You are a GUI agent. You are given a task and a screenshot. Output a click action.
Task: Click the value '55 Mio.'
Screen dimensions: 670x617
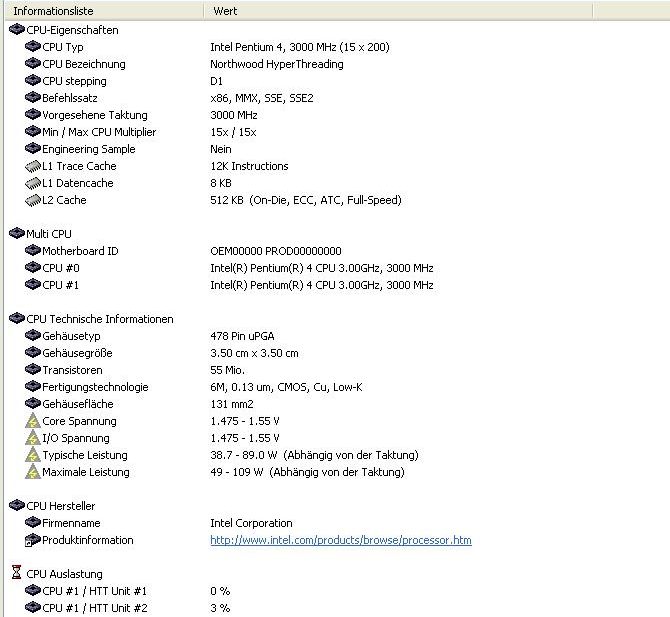pos(227,370)
